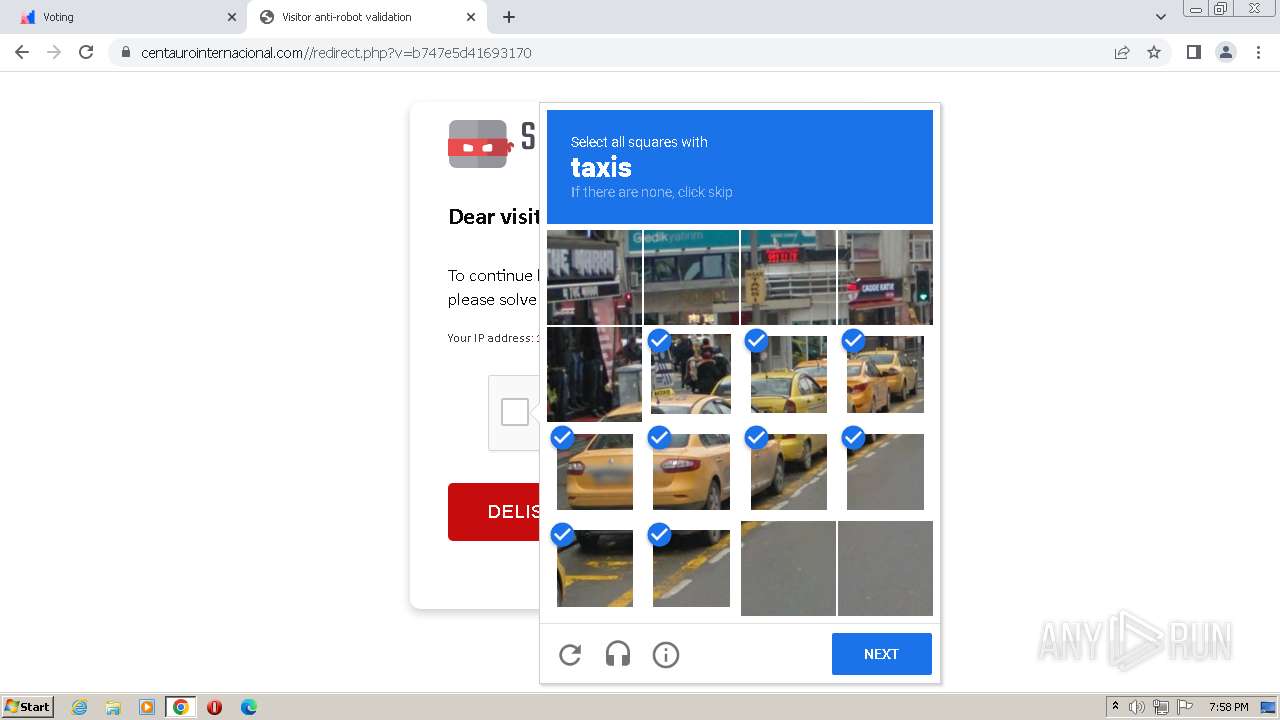Open the media player taskbar icon
1280x720 pixels.
147,707
